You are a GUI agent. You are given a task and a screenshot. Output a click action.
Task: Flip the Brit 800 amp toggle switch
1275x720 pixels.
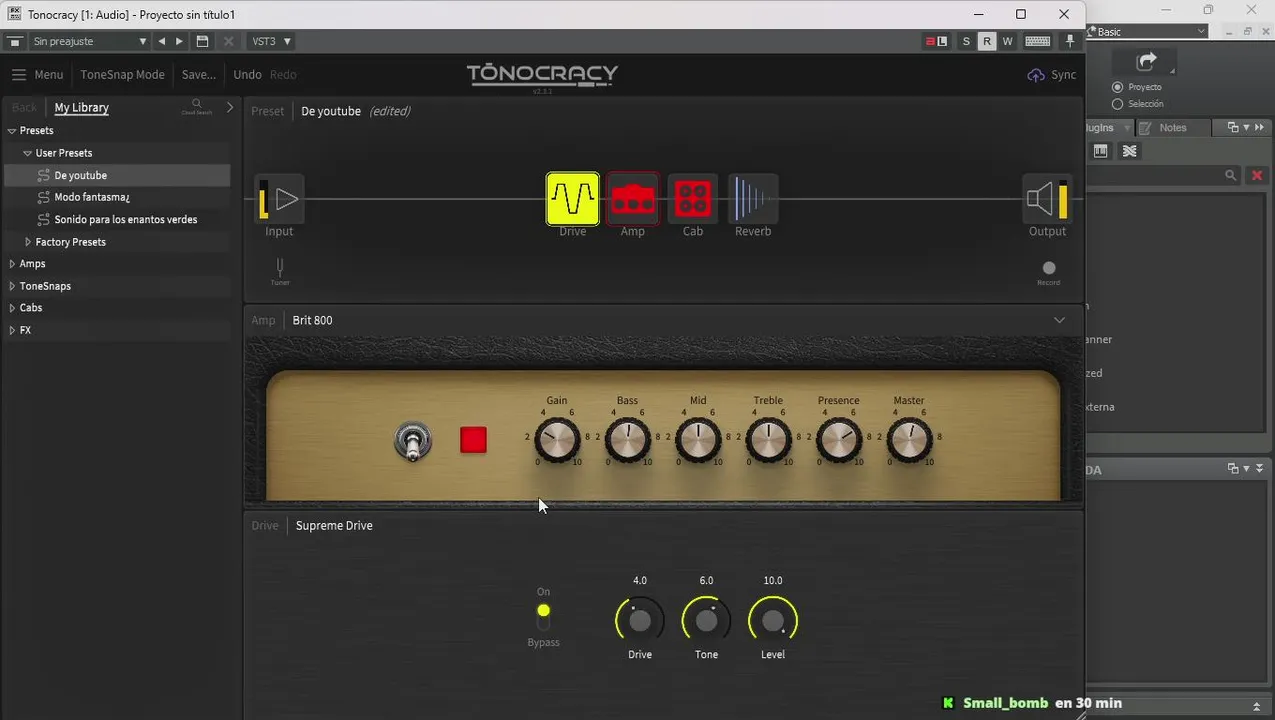pos(412,440)
